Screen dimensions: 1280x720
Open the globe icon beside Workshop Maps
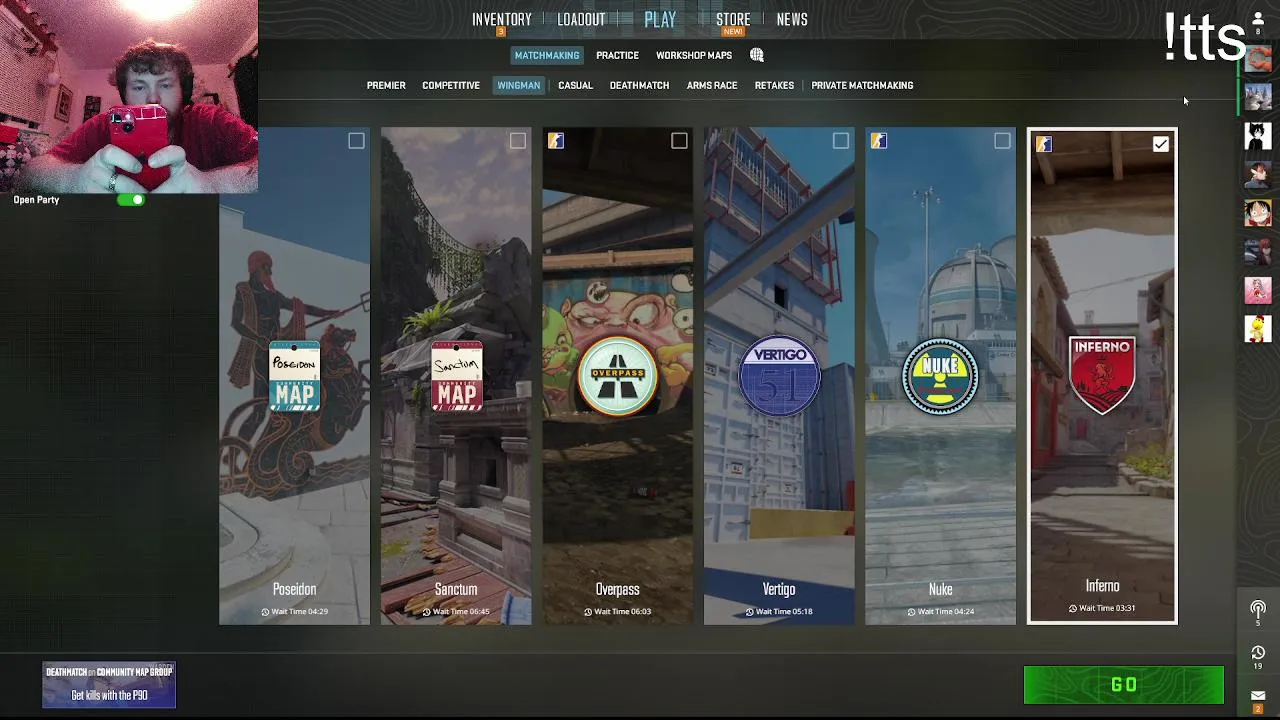(x=757, y=55)
